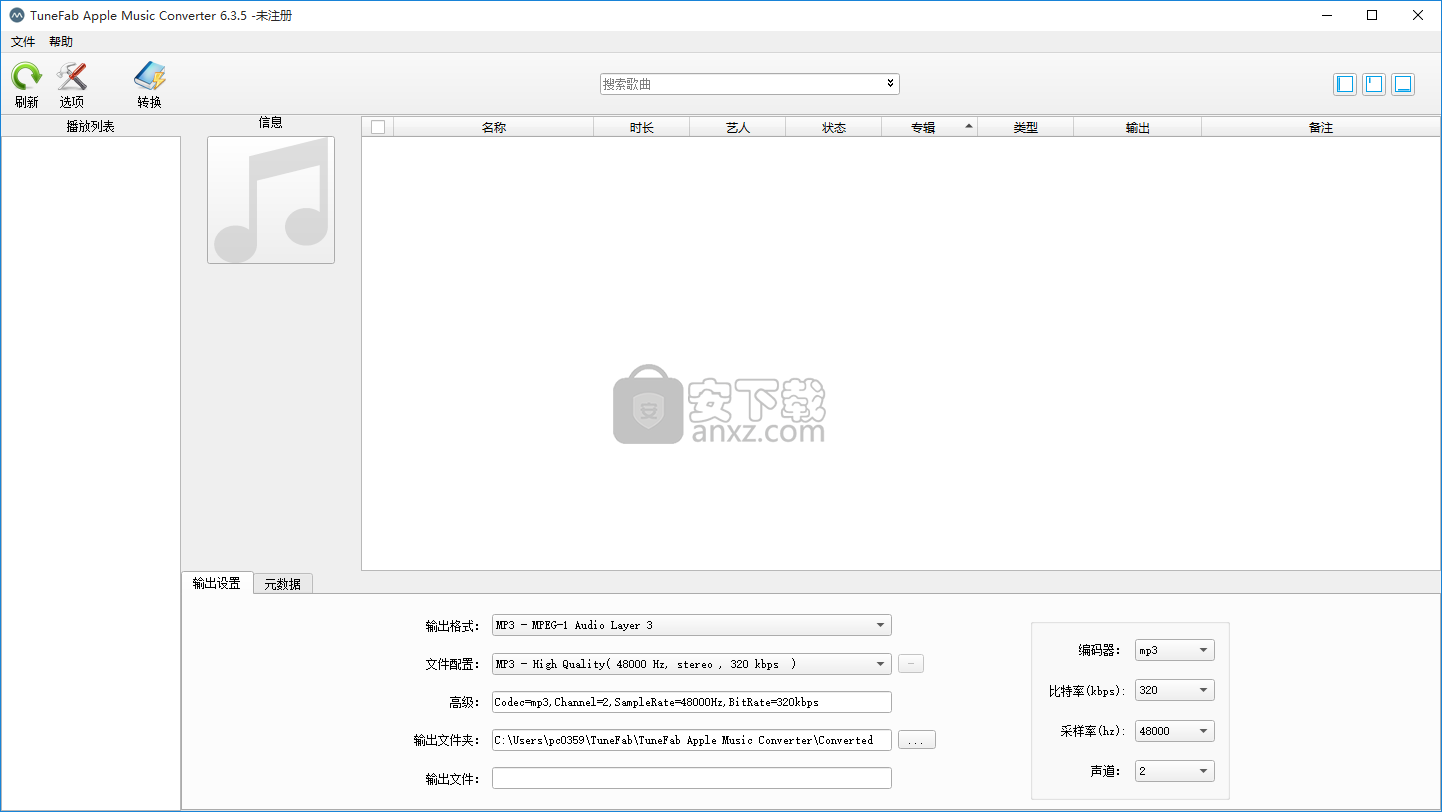The image size is (1442, 812).
Task: Sort by 类型 column header
Action: click(x=1026, y=127)
